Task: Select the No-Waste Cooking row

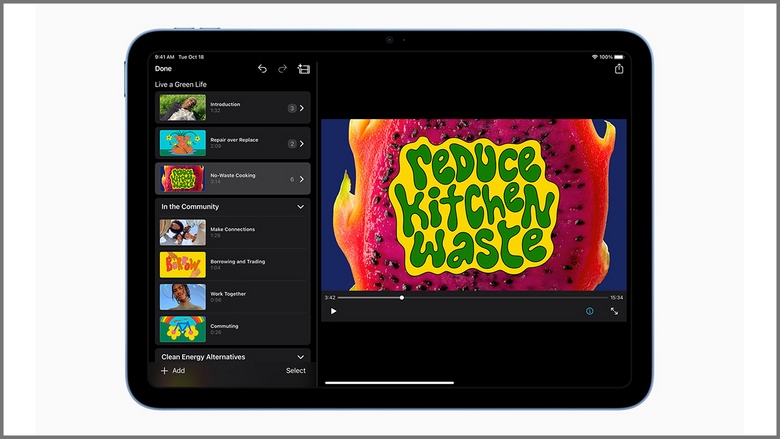Action: pos(232,178)
